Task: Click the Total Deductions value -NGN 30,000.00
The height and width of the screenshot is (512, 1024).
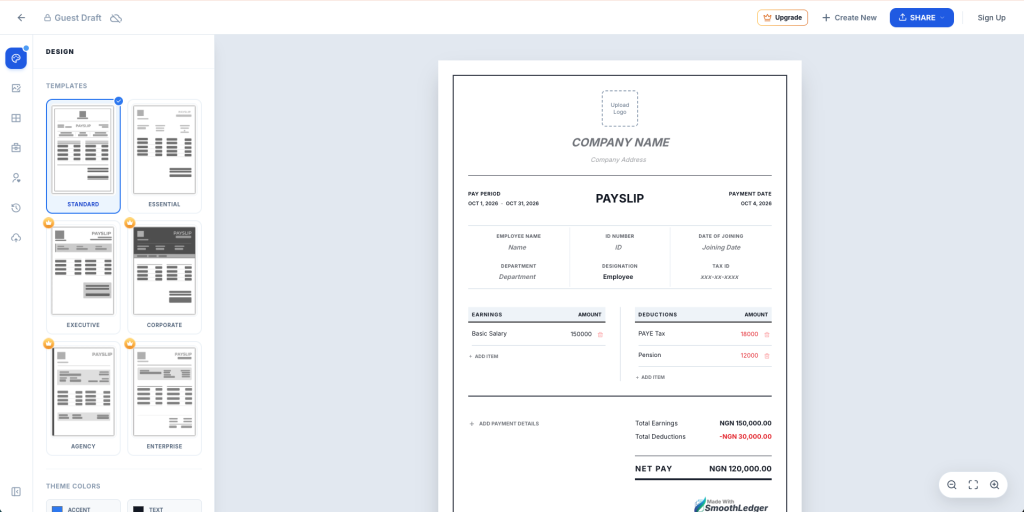Action: (745, 437)
